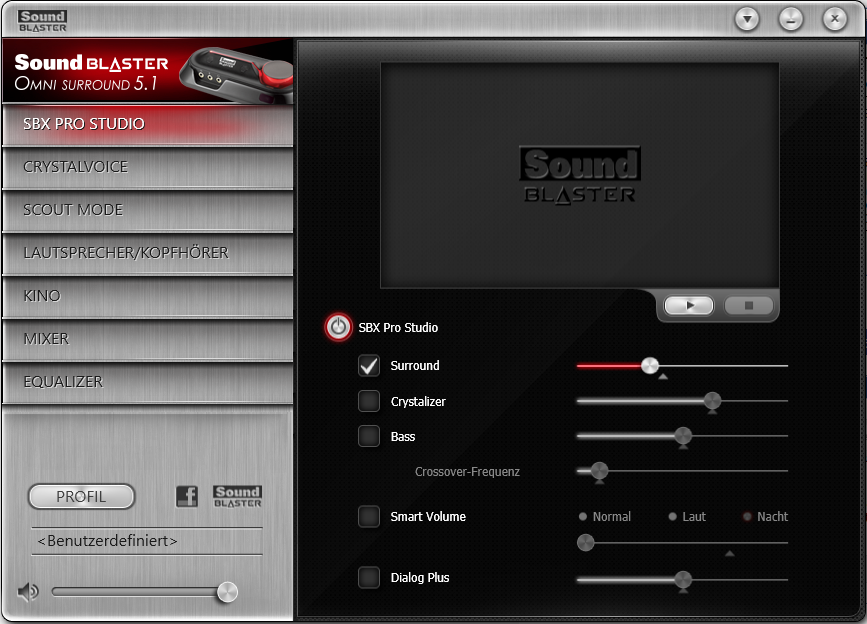The height and width of the screenshot is (624, 867).
Task: Open the Facebook link icon
Action: (187, 496)
